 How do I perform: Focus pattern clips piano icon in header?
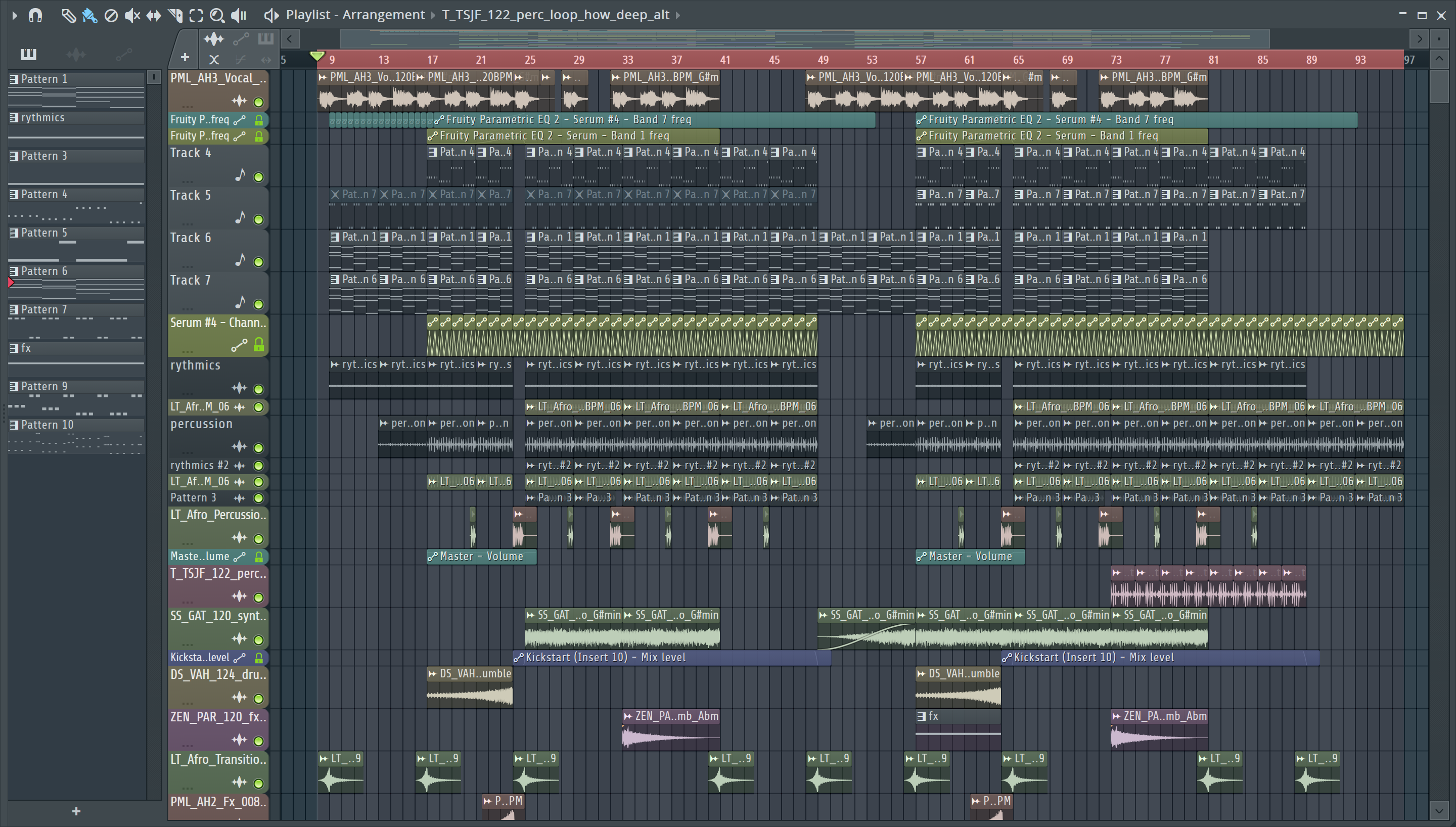tap(266, 39)
